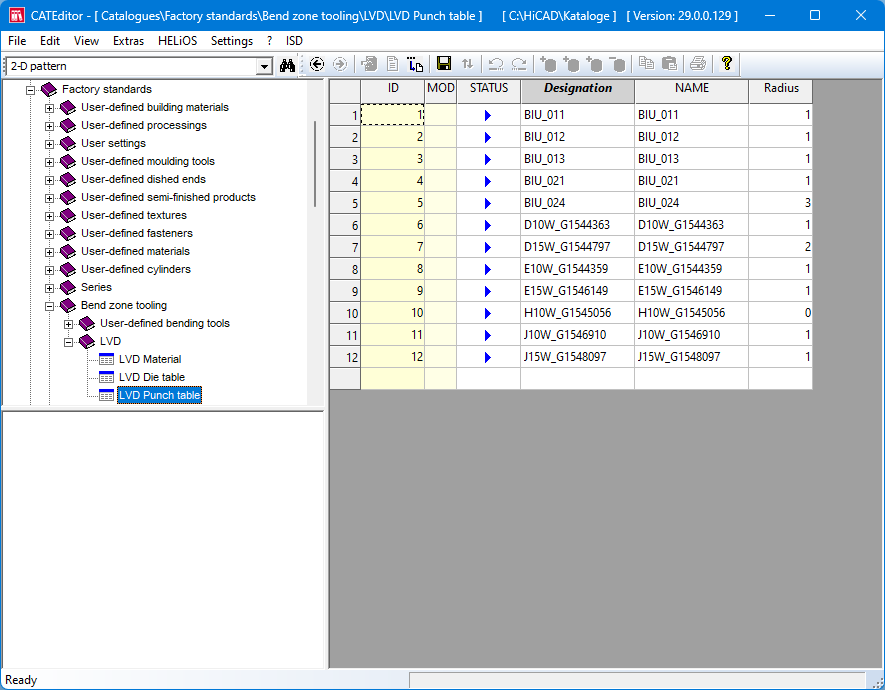The width and height of the screenshot is (885, 690).
Task: Expand User-defined moulding tools node
Action: click(50, 162)
